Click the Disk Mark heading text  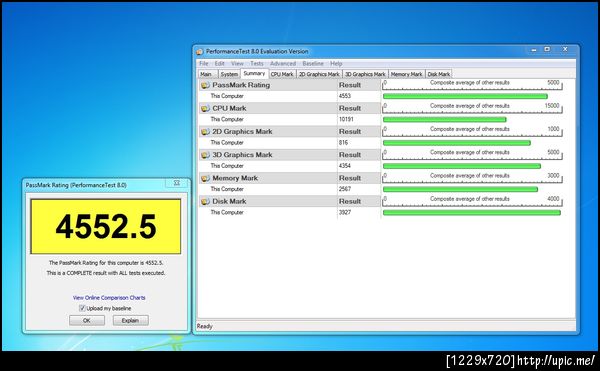click(x=229, y=201)
